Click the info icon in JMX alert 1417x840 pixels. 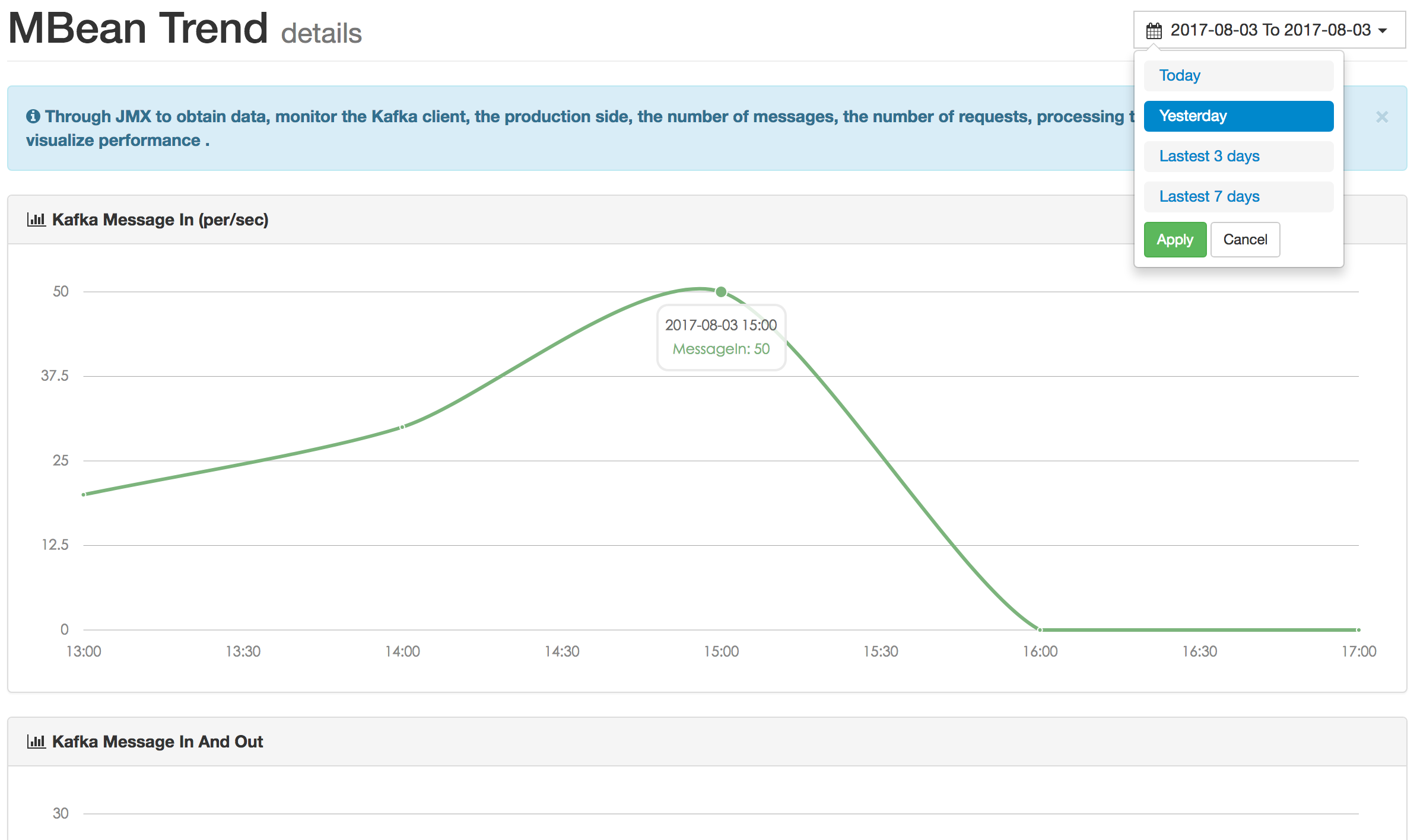(x=33, y=116)
